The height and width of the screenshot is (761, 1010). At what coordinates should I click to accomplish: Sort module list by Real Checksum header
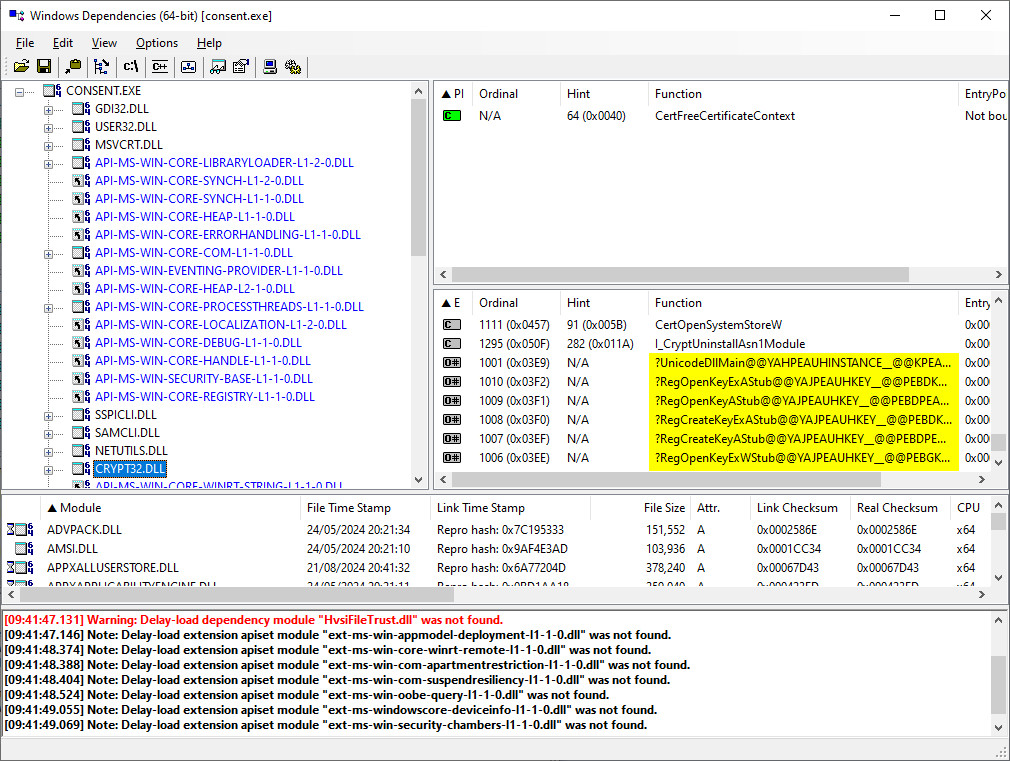[900, 508]
